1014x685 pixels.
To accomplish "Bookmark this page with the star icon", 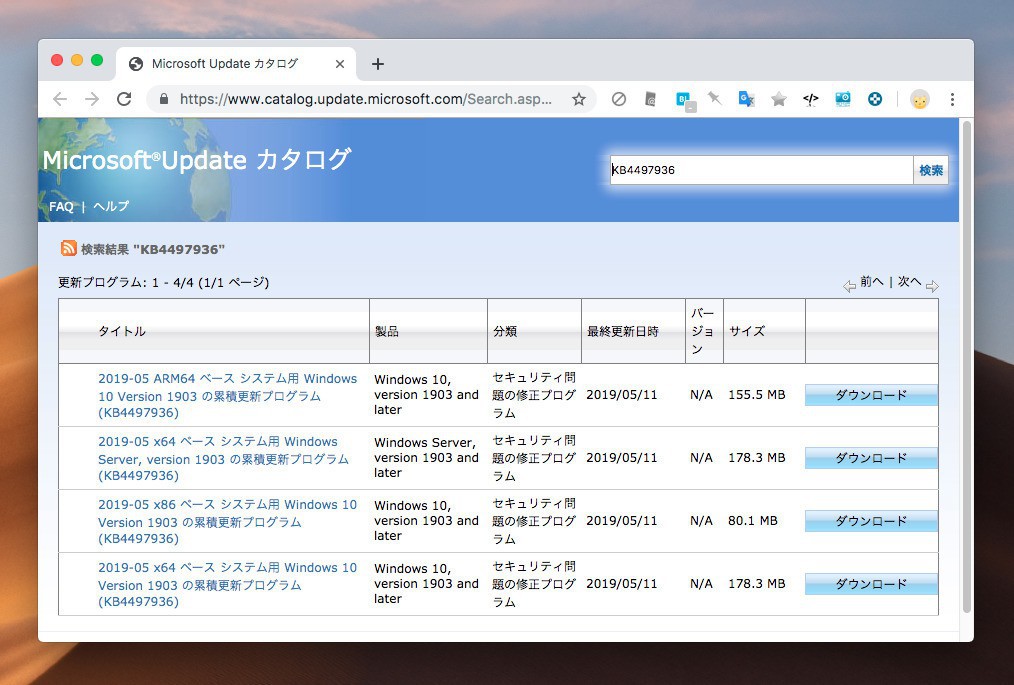I will pyautogui.click(x=578, y=99).
